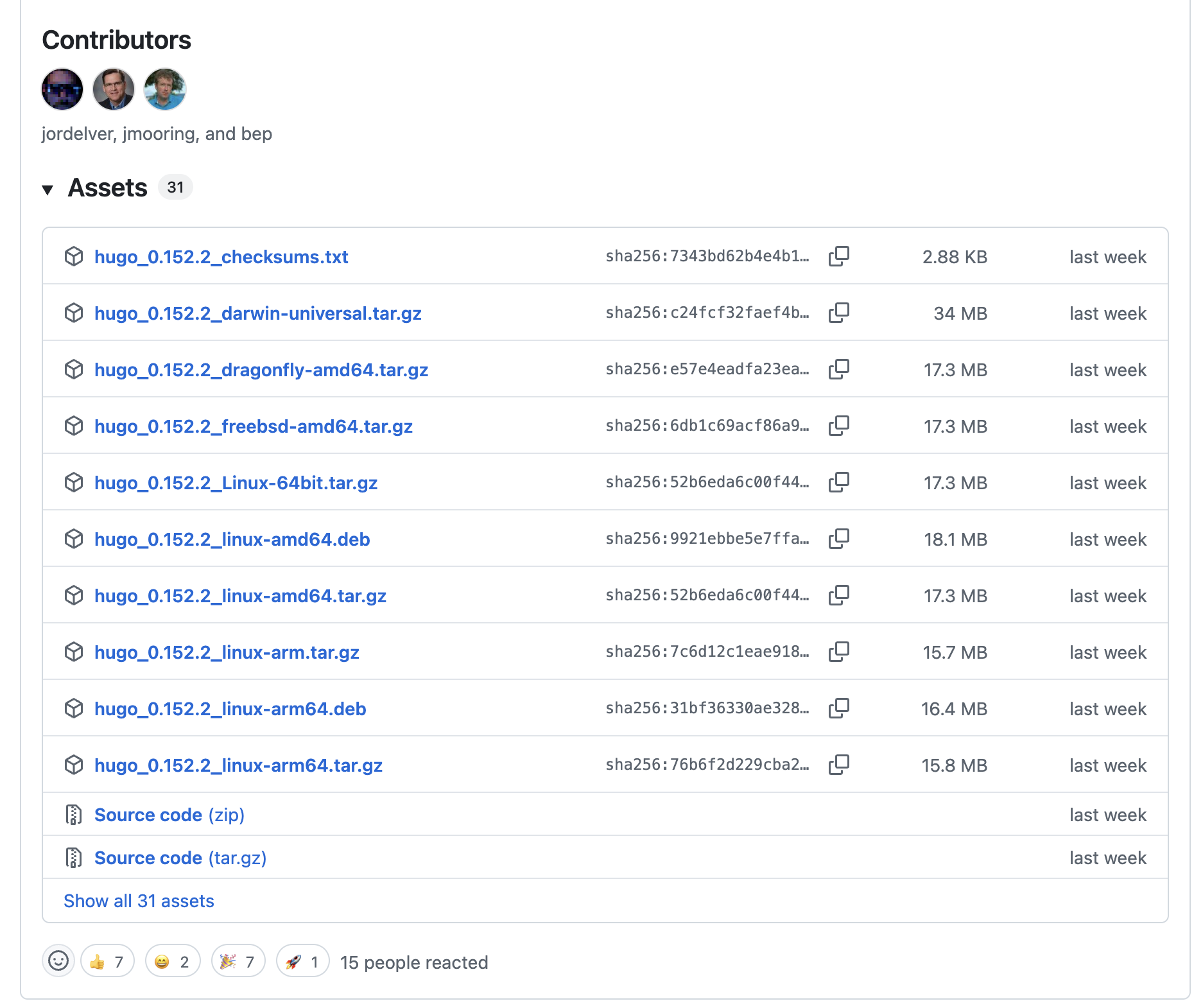
Task: Open jmooring's contributor avatar
Action: [x=114, y=89]
